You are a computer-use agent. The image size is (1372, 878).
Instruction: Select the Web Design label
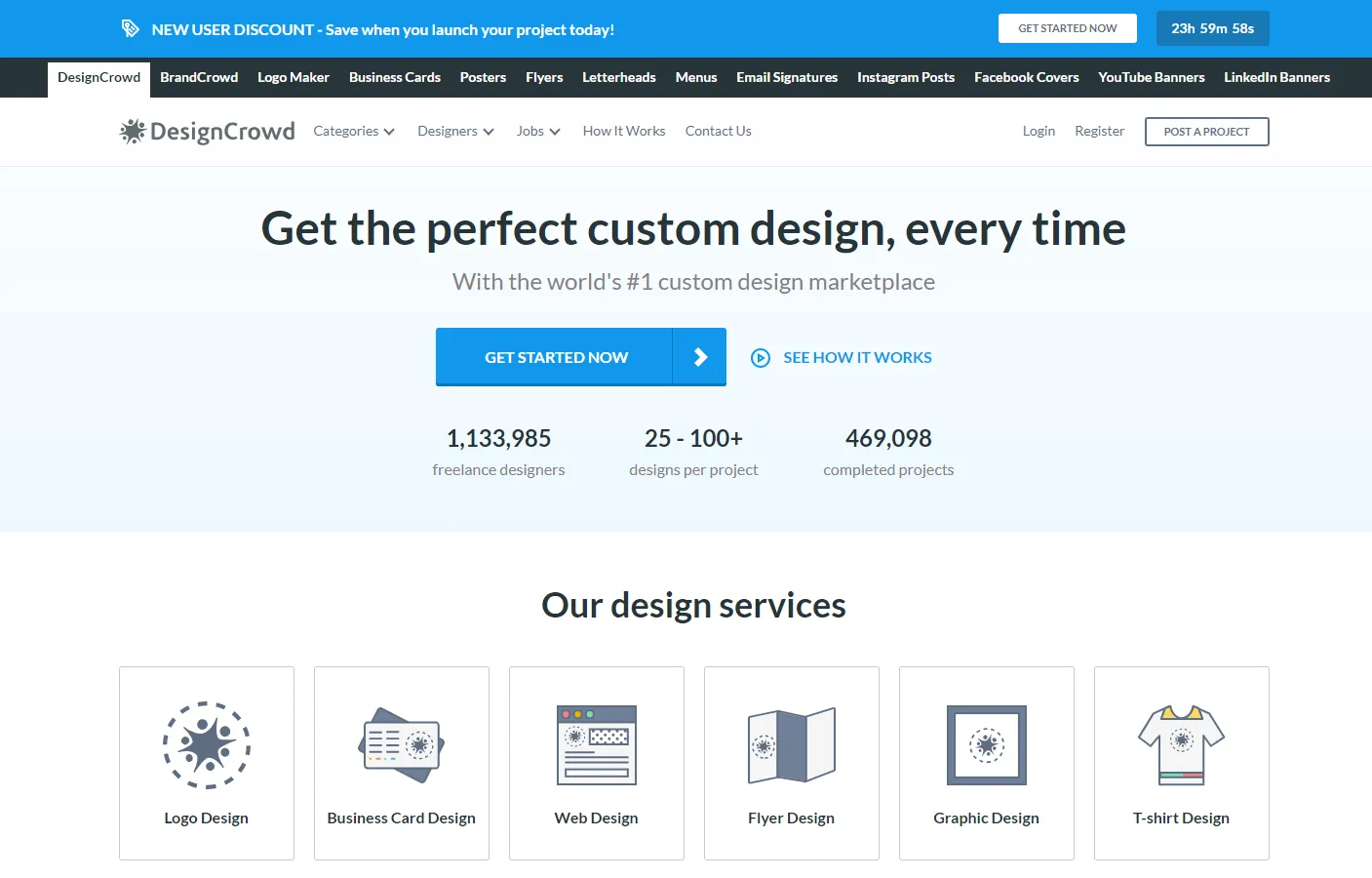(x=597, y=818)
